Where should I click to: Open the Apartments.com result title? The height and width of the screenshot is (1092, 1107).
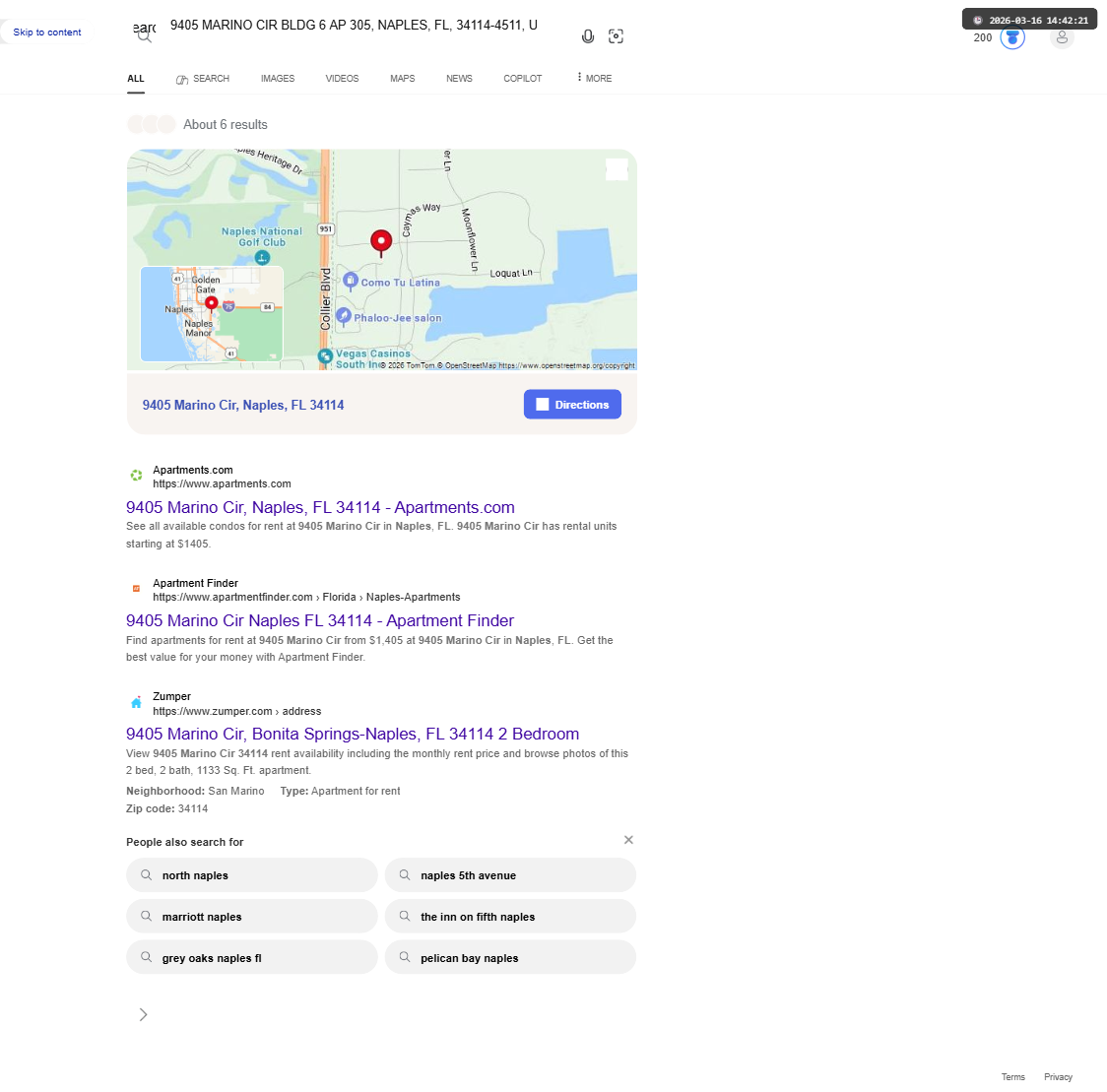[x=320, y=507]
